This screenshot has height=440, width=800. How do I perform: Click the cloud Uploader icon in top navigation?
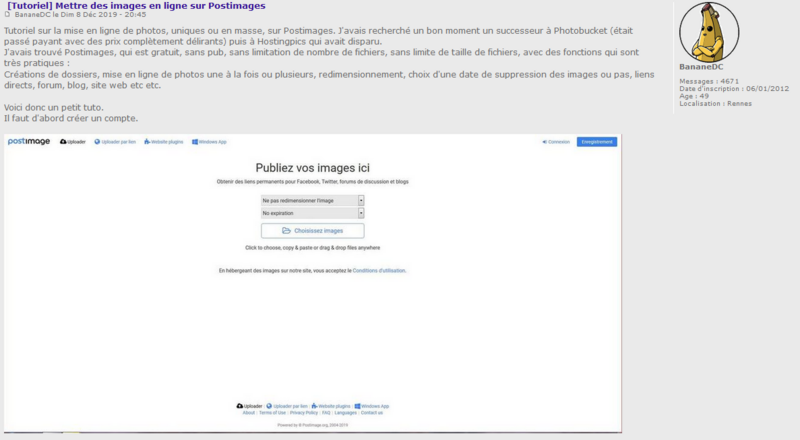63,142
